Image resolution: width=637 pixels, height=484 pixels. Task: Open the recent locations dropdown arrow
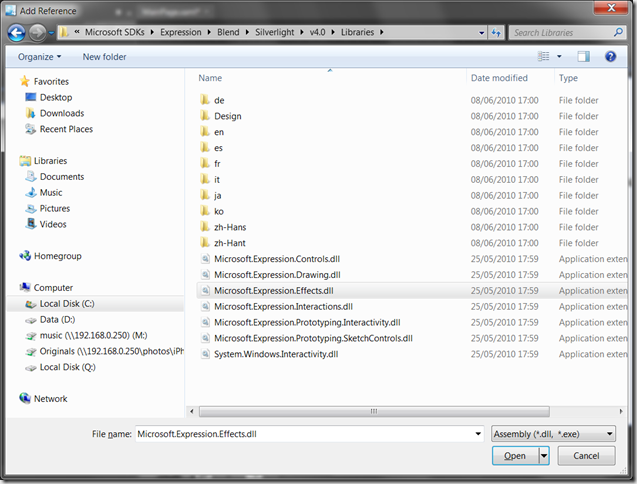pos(51,33)
